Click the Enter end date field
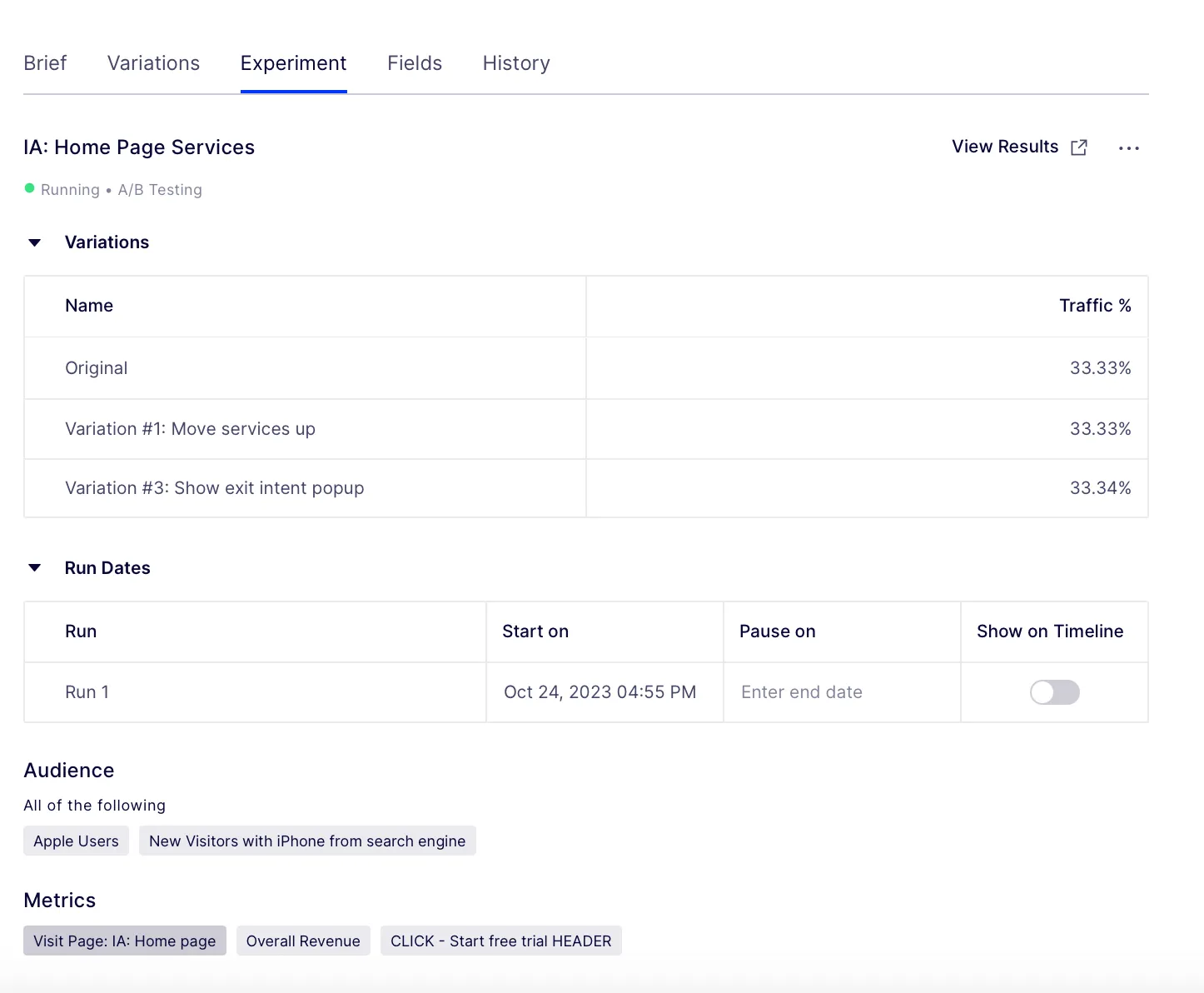 pos(842,692)
